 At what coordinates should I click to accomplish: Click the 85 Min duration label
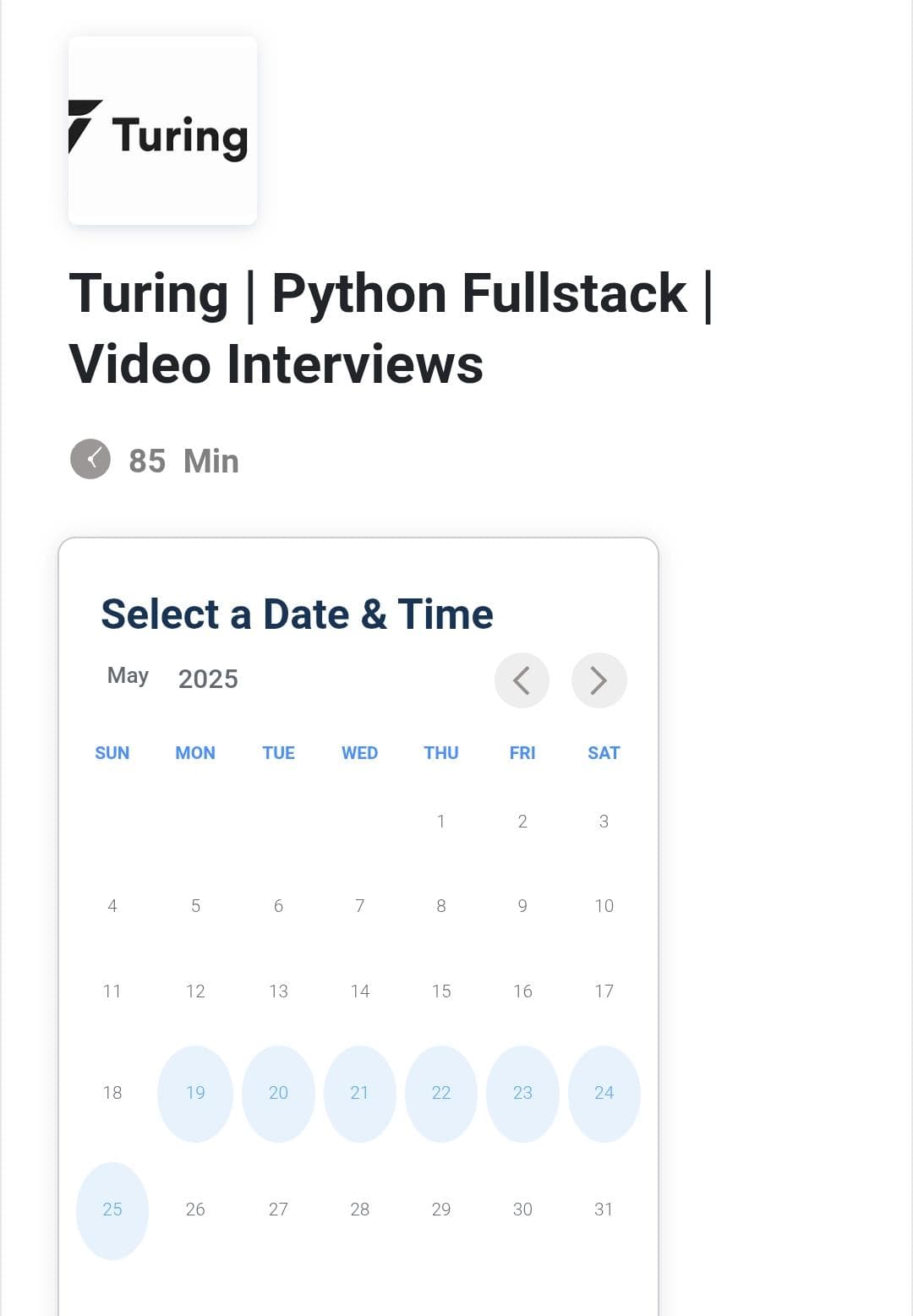(183, 461)
